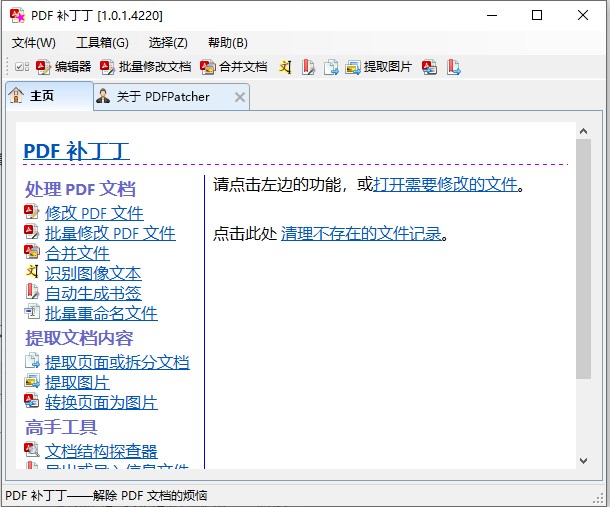Viewport: 610px width, 507px height.
Task: Switch to the 主页 tab
Action: [x=47, y=97]
